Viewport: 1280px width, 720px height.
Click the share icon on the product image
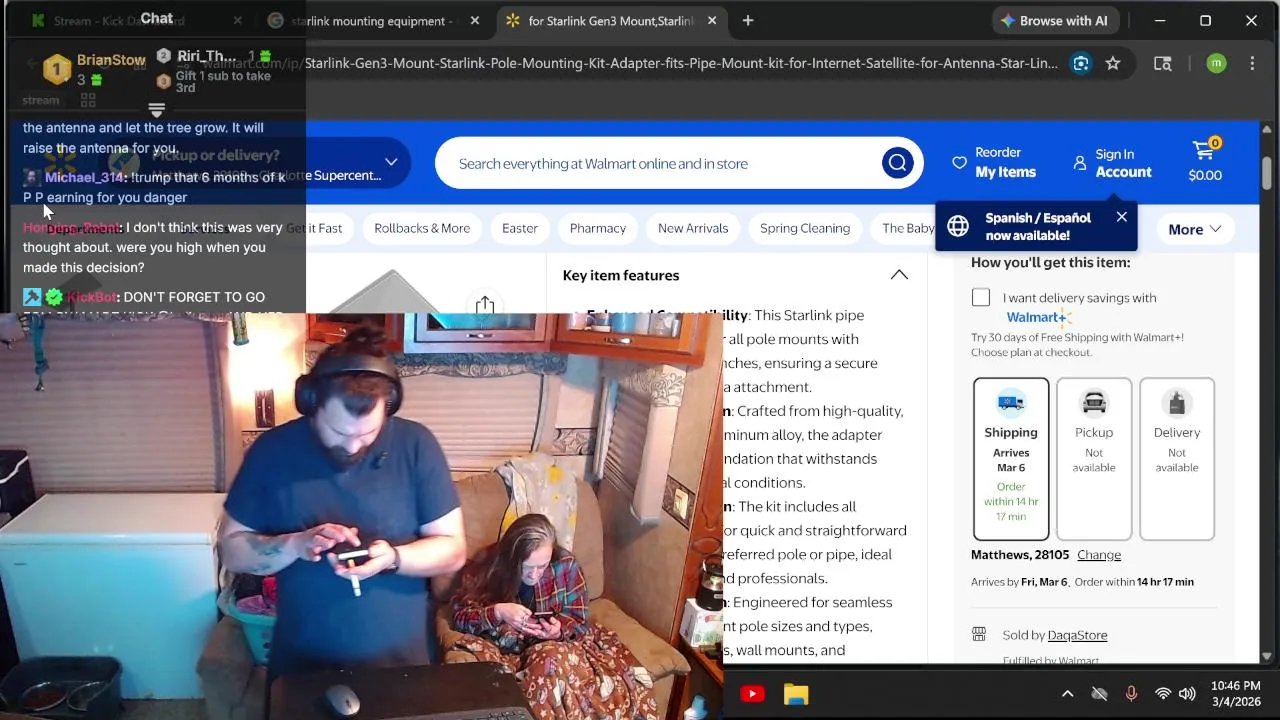point(485,304)
